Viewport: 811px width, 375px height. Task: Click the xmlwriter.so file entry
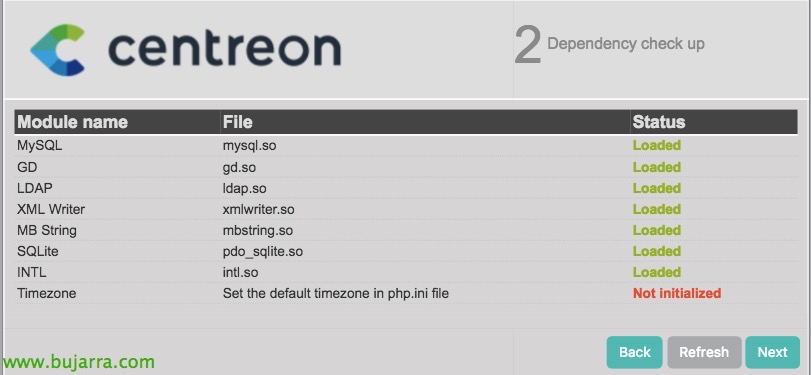pos(259,209)
